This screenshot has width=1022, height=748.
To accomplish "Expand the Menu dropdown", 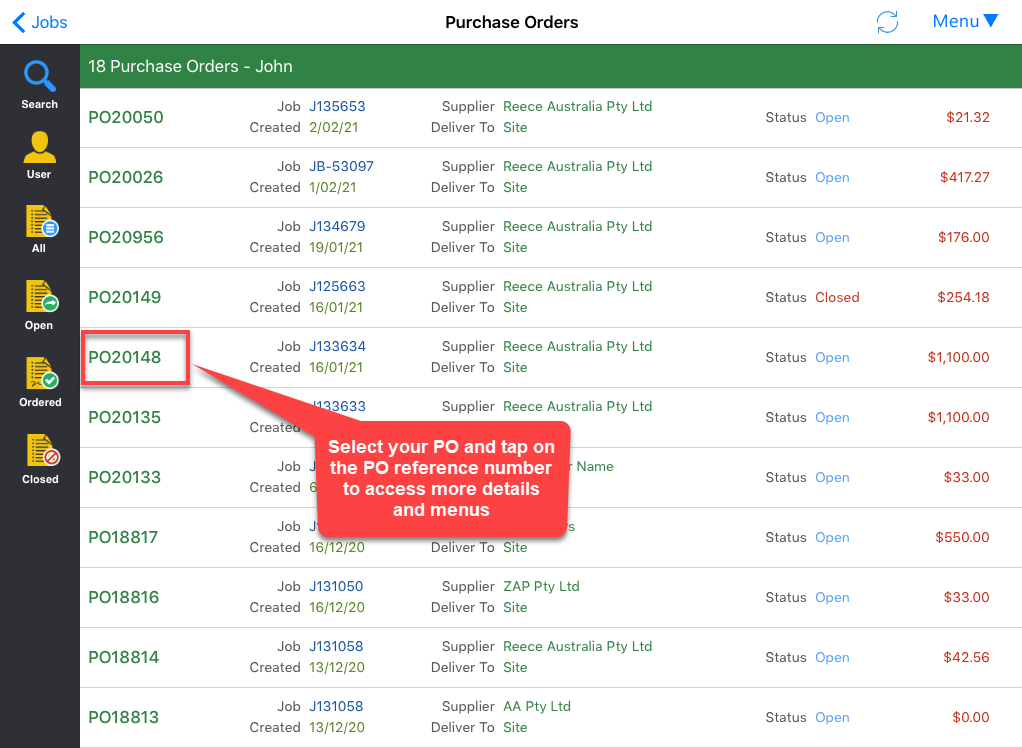I will [x=964, y=21].
